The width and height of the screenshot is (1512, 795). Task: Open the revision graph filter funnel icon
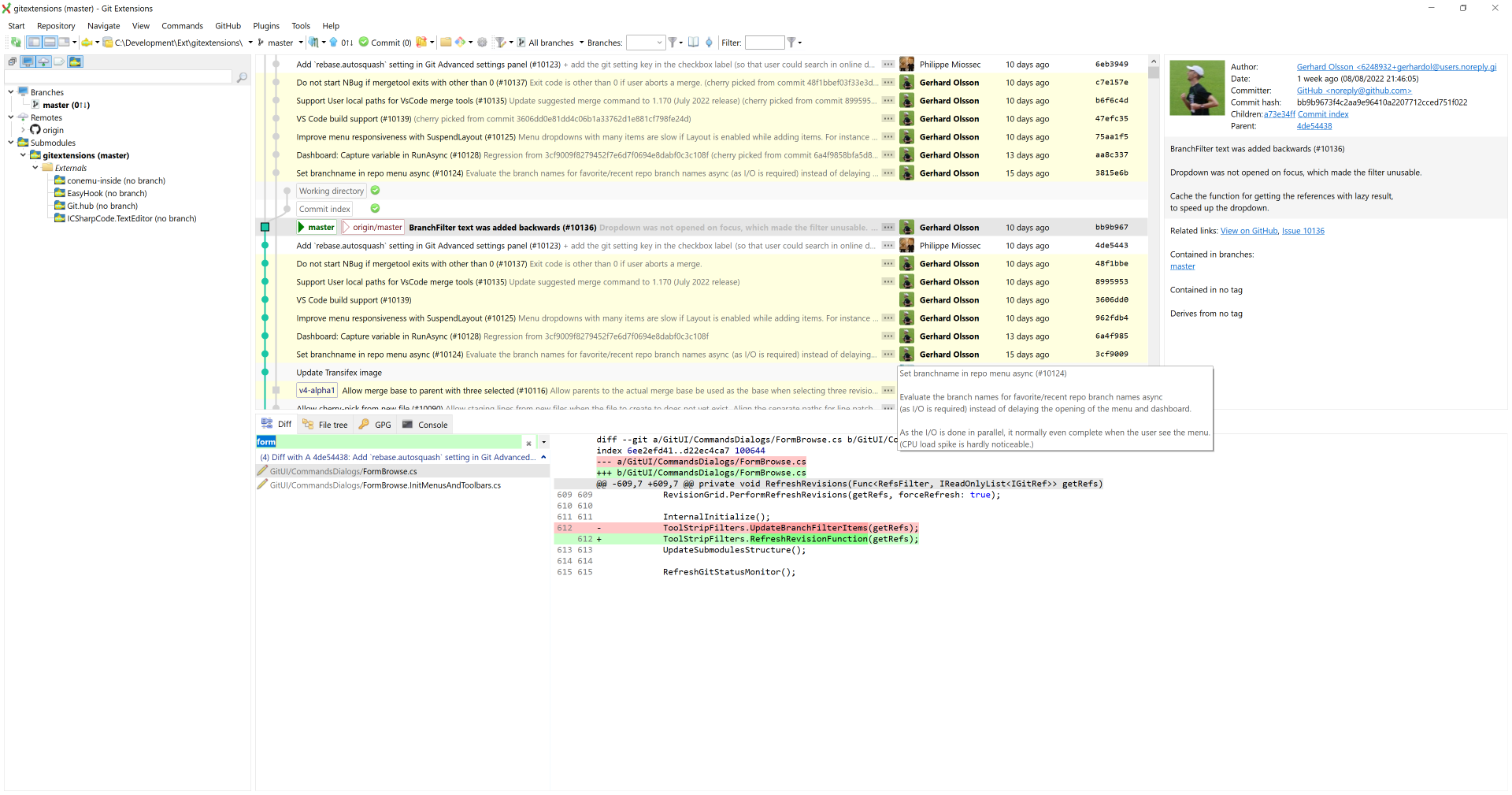point(502,43)
